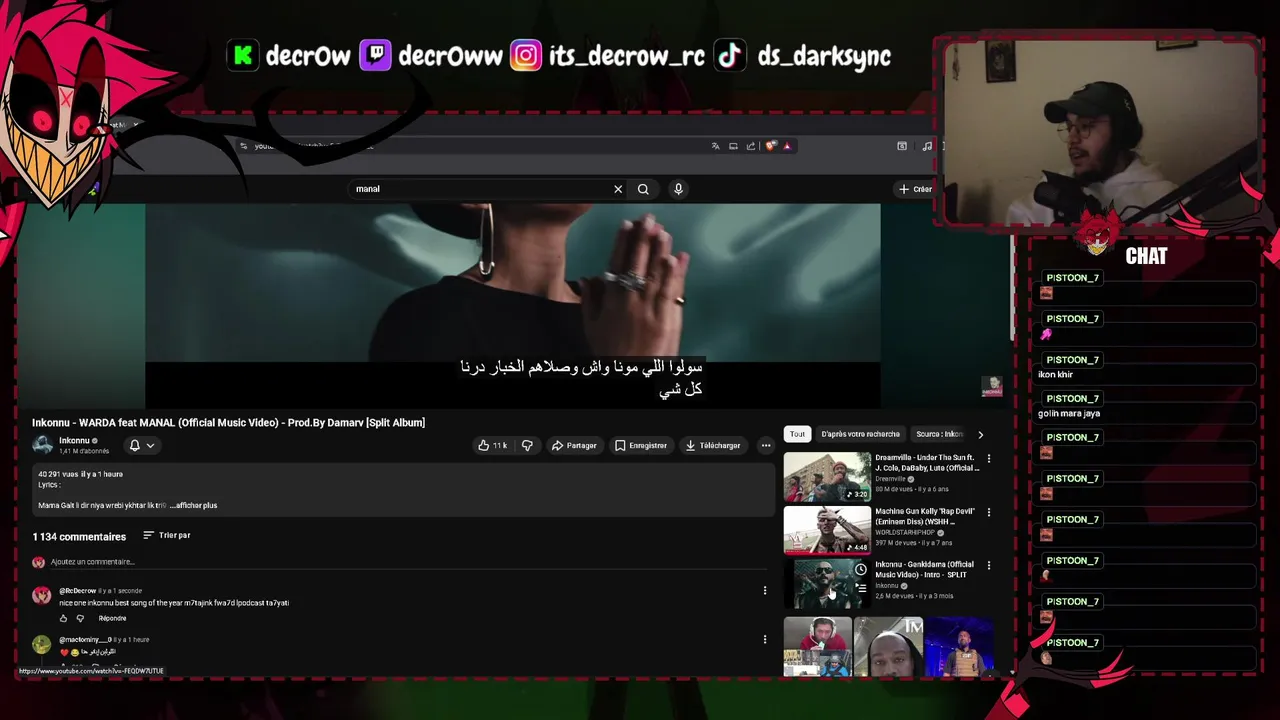Open the three-dot more actions under video

[x=766, y=445]
